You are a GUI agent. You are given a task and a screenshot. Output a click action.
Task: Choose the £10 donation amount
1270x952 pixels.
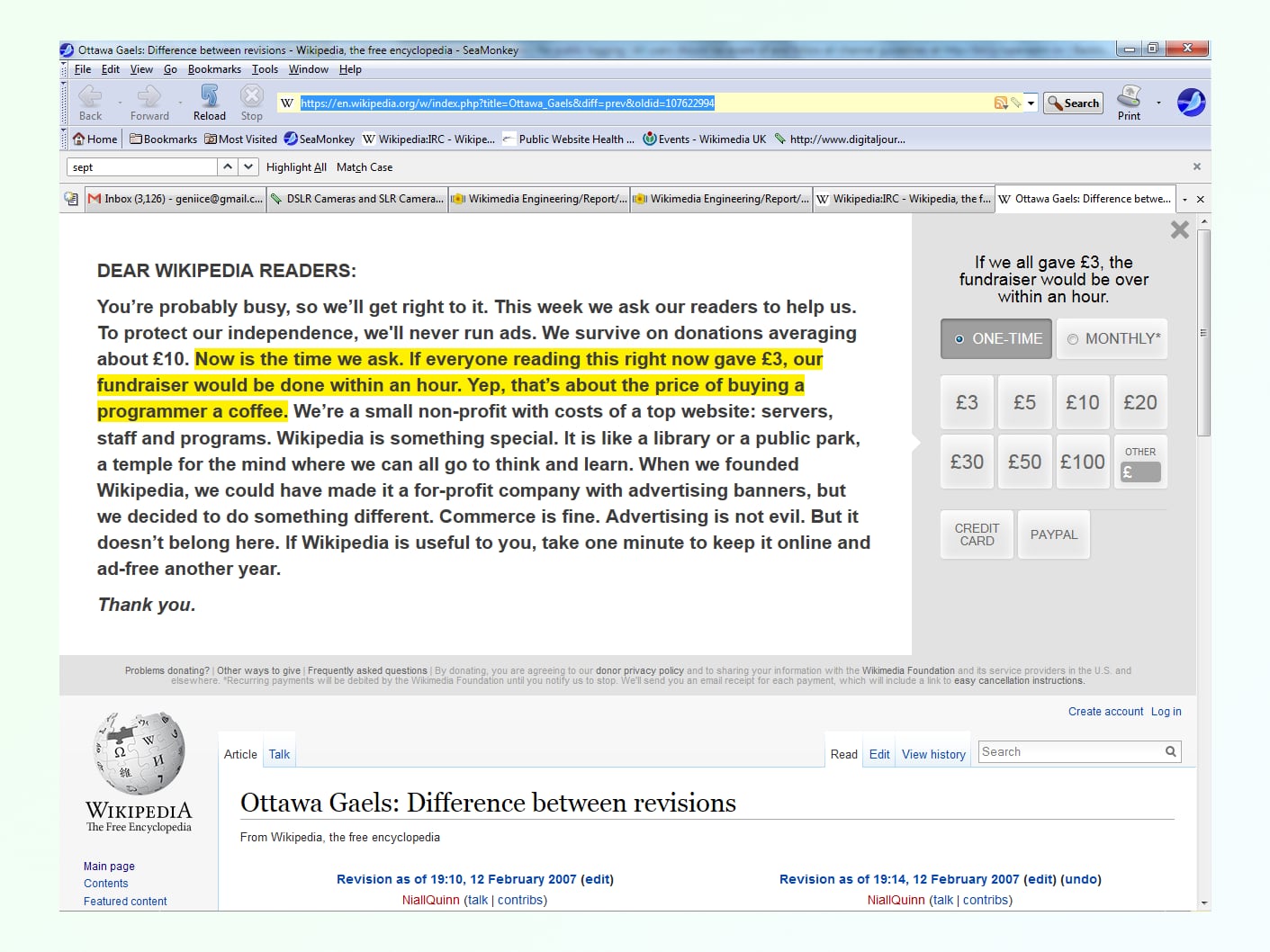click(1082, 403)
